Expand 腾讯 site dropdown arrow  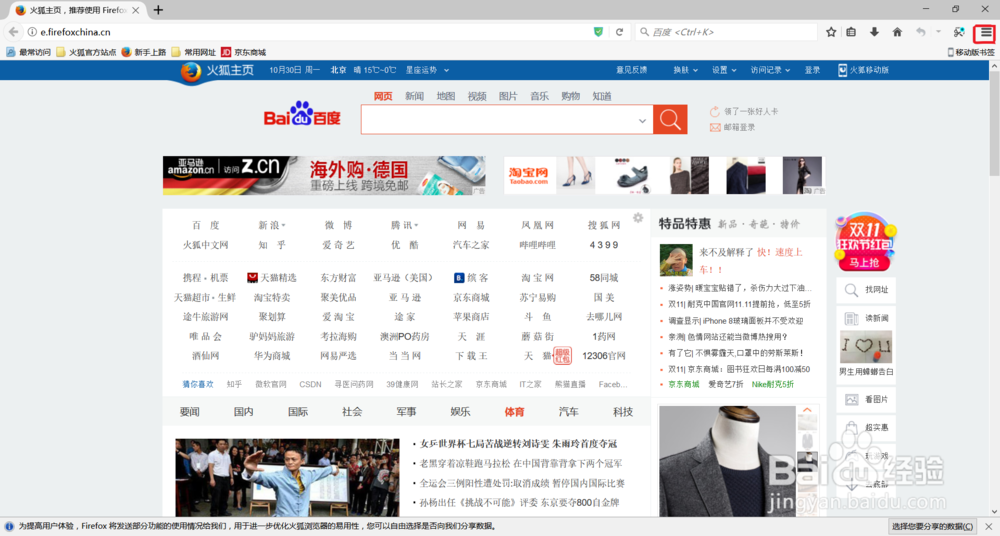coord(416,226)
